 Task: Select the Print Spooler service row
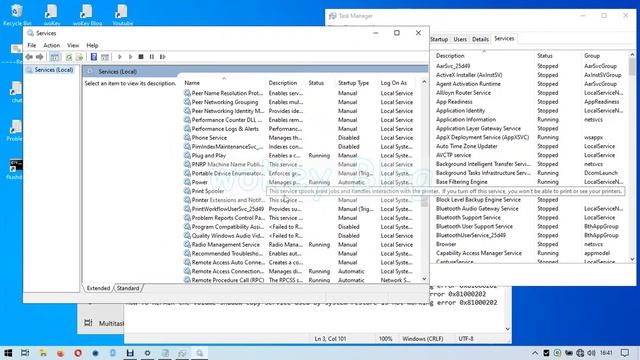tap(301, 191)
